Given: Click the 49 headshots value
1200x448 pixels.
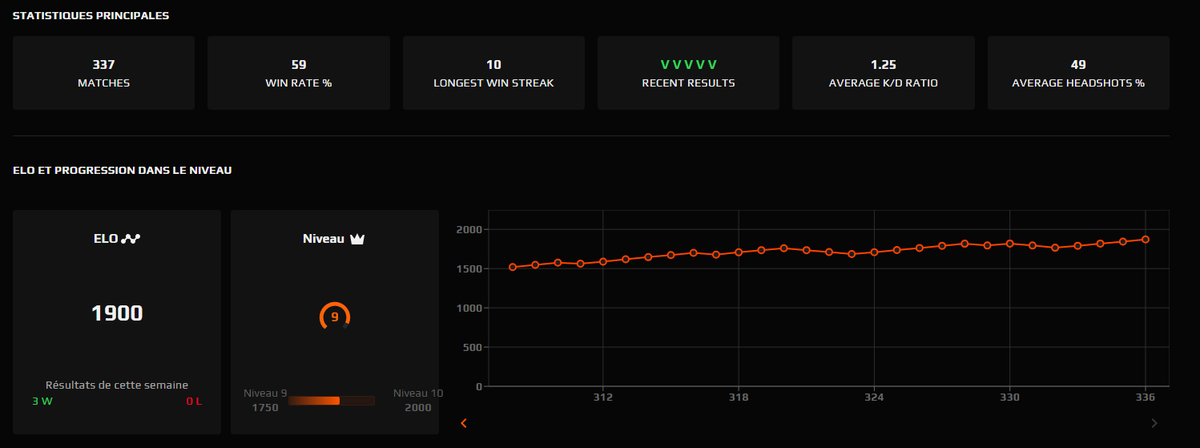Looking at the screenshot, I should click(1078, 64).
